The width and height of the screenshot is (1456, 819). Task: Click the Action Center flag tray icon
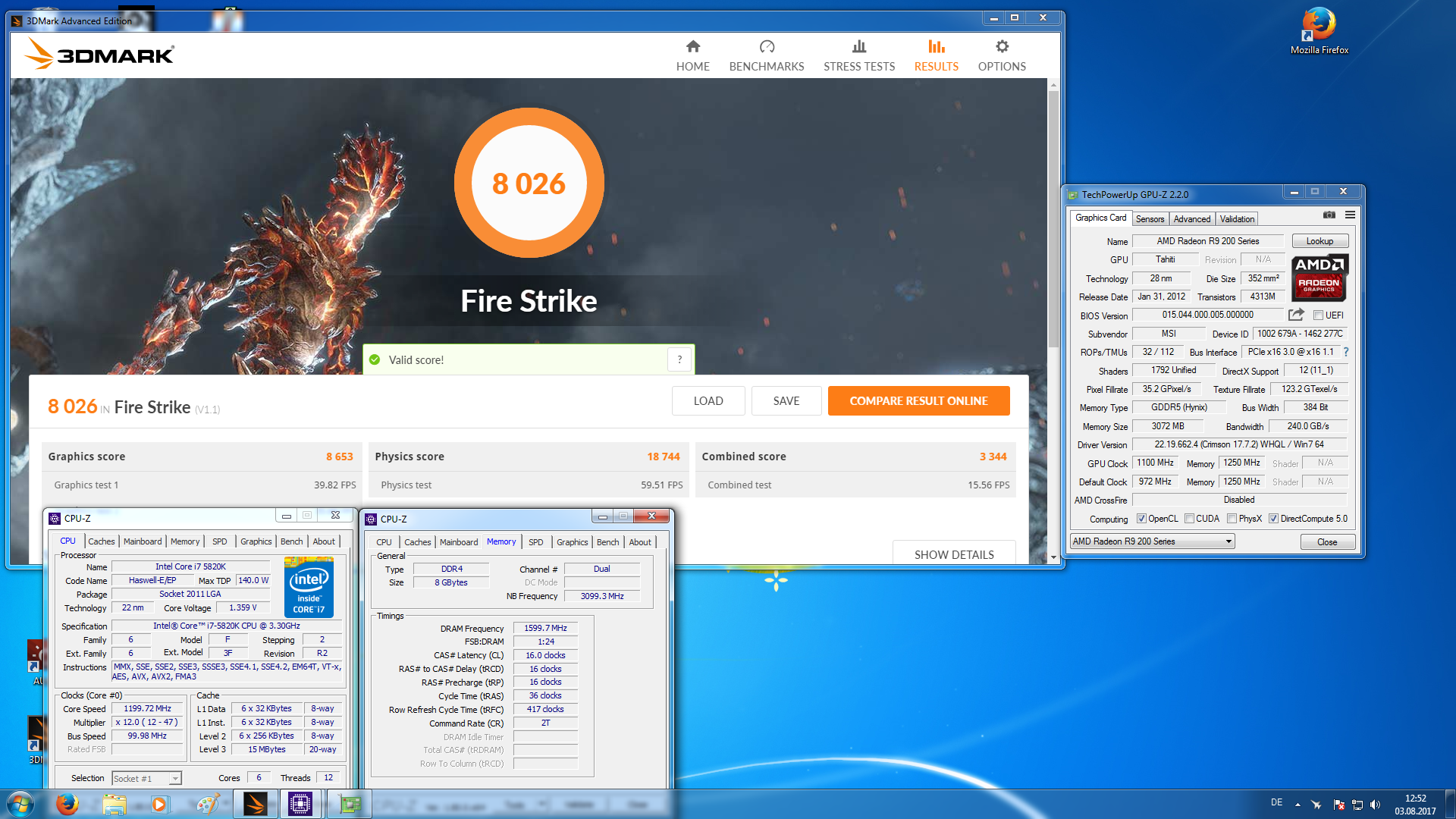click(x=1338, y=805)
